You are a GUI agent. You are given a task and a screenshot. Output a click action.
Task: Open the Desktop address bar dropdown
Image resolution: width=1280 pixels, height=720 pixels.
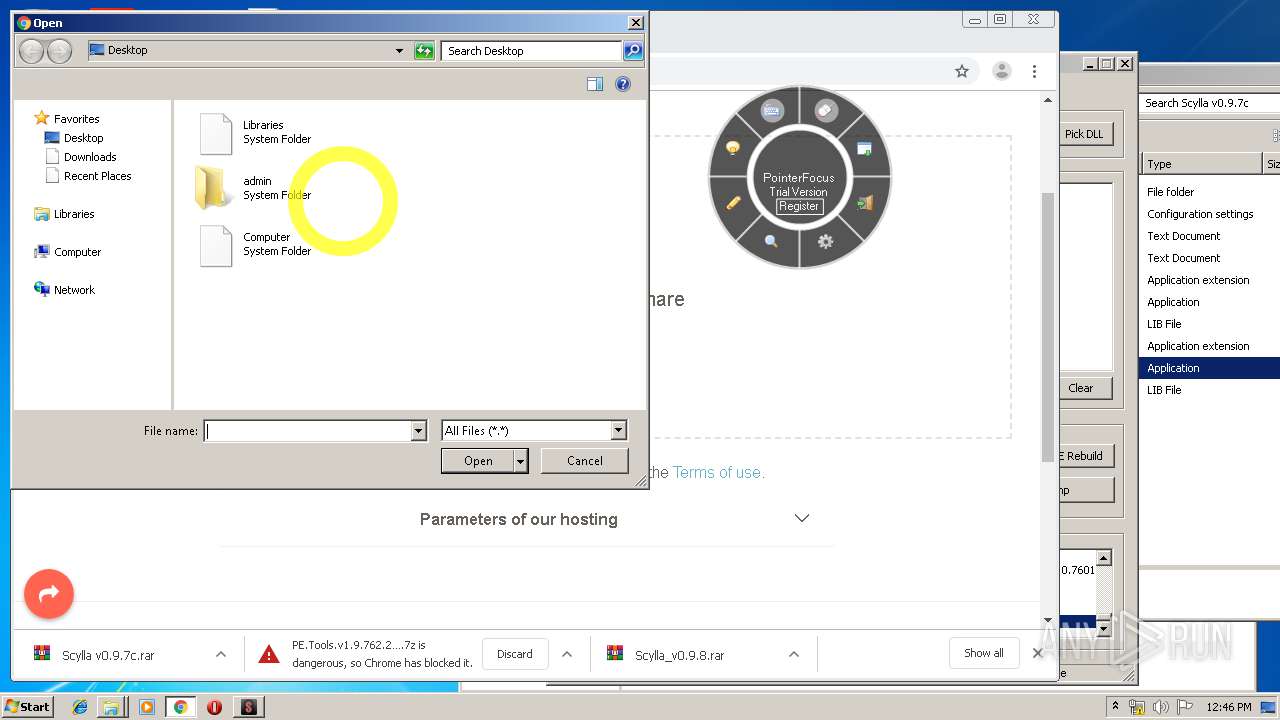point(399,51)
